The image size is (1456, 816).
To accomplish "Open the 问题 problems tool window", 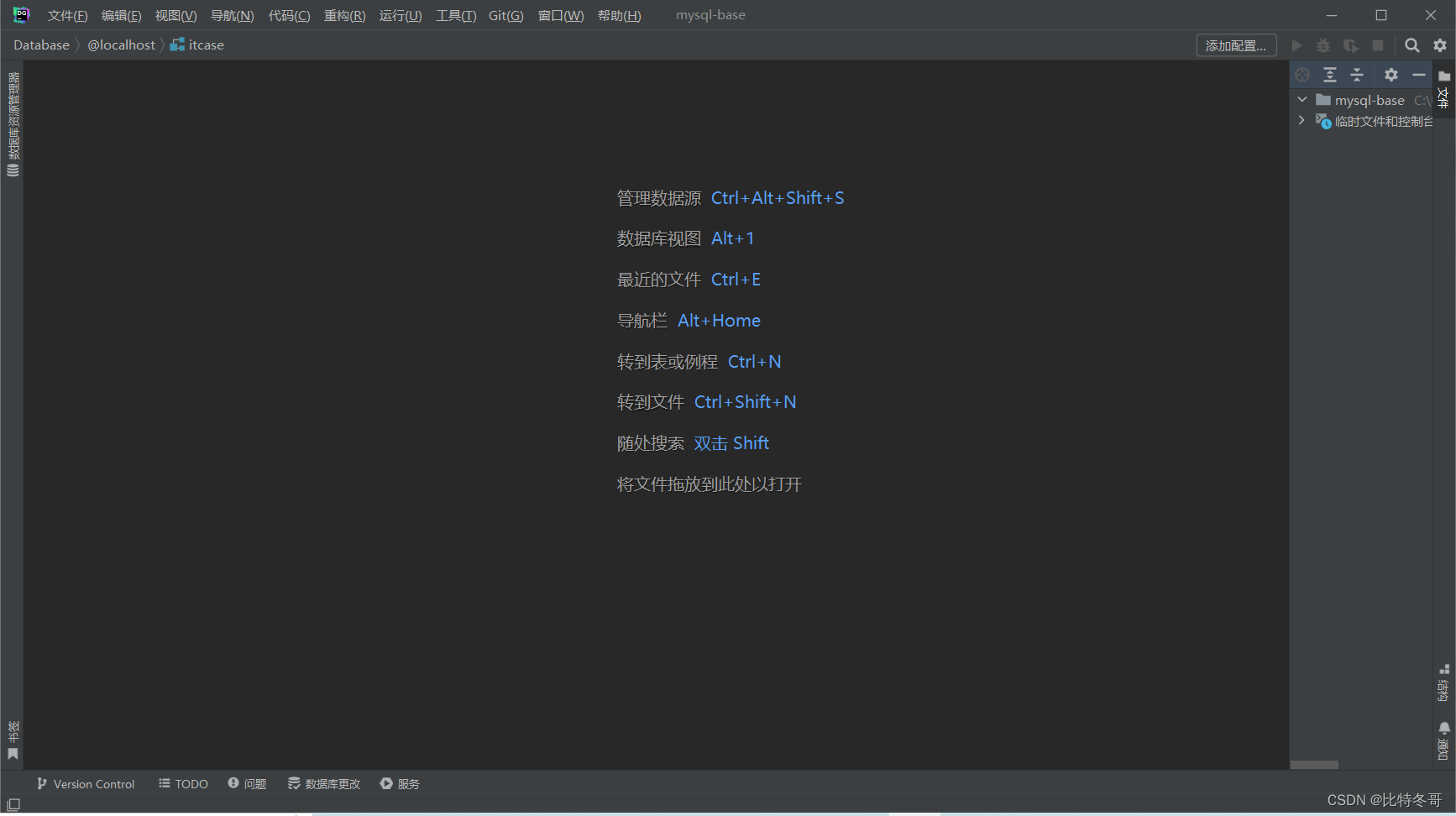I will pos(247,784).
